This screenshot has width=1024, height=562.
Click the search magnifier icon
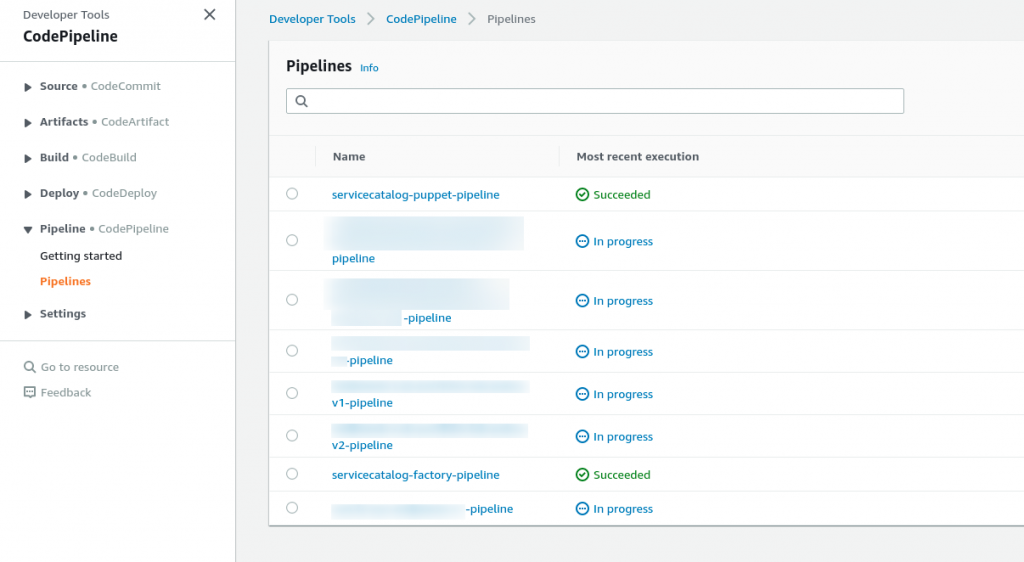point(301,101)
